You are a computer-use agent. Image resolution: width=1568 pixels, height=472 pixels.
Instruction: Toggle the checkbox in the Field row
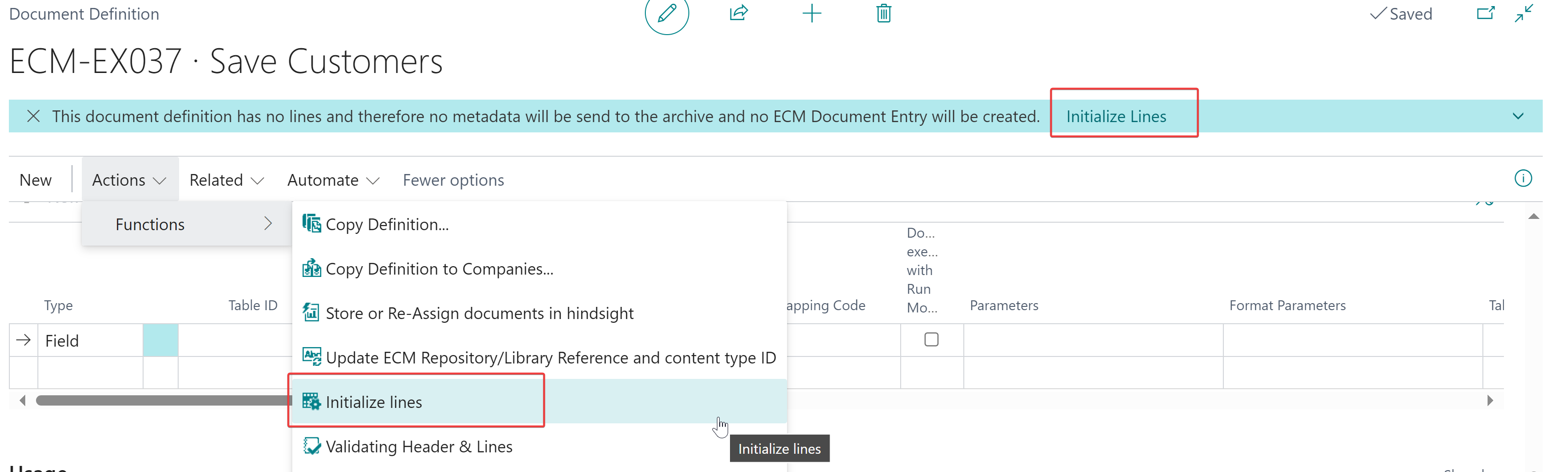point(931,340)
